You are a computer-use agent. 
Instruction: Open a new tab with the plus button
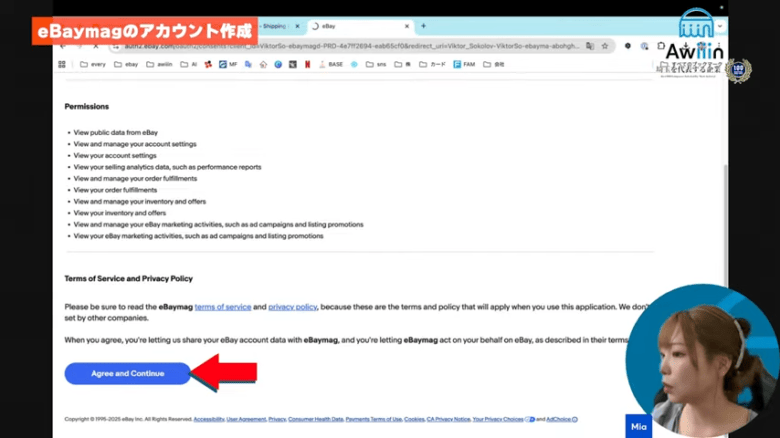(x=423, y=25)
